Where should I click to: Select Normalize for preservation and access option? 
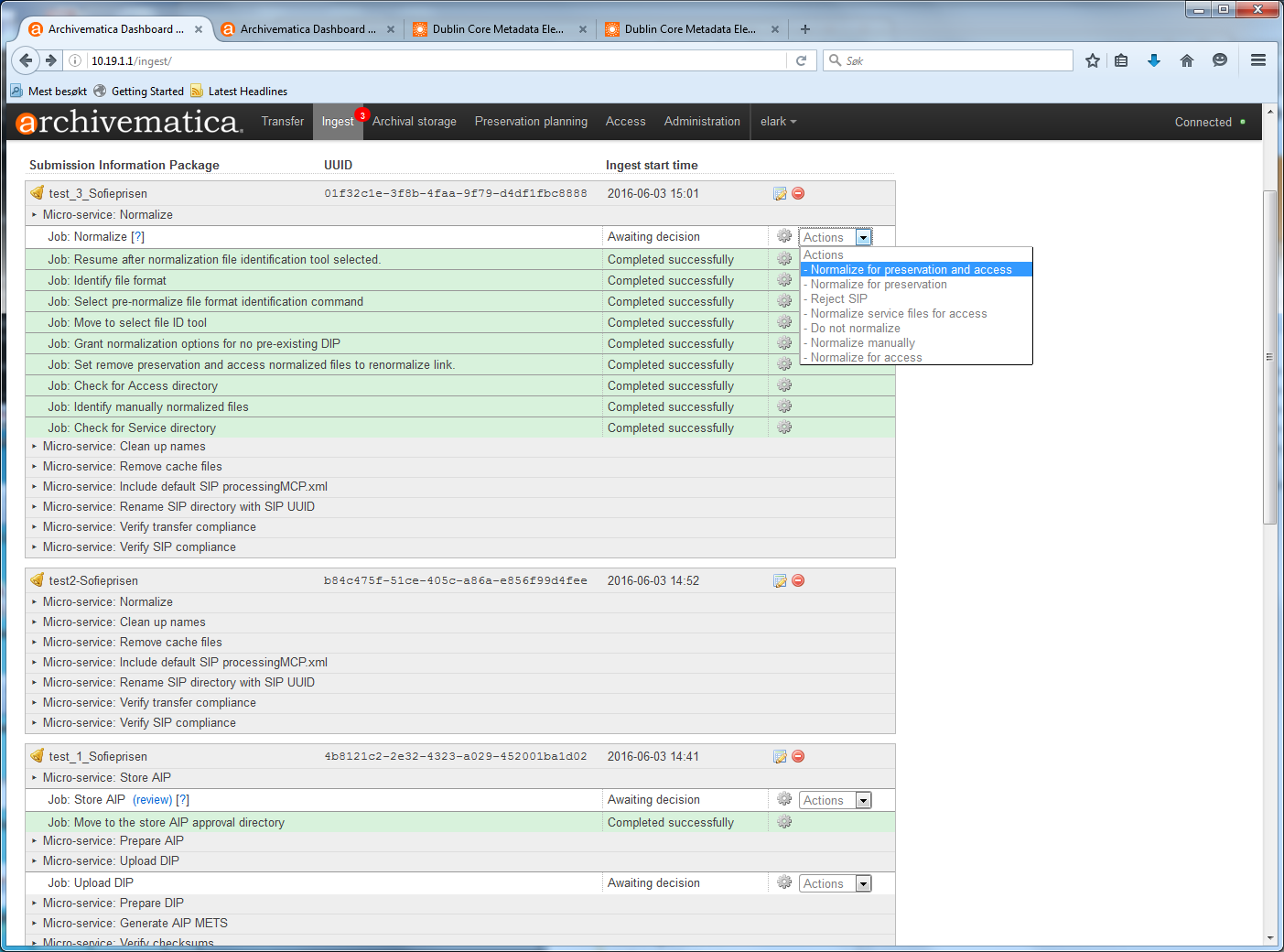pyautogui.click(x=916, y=270)
